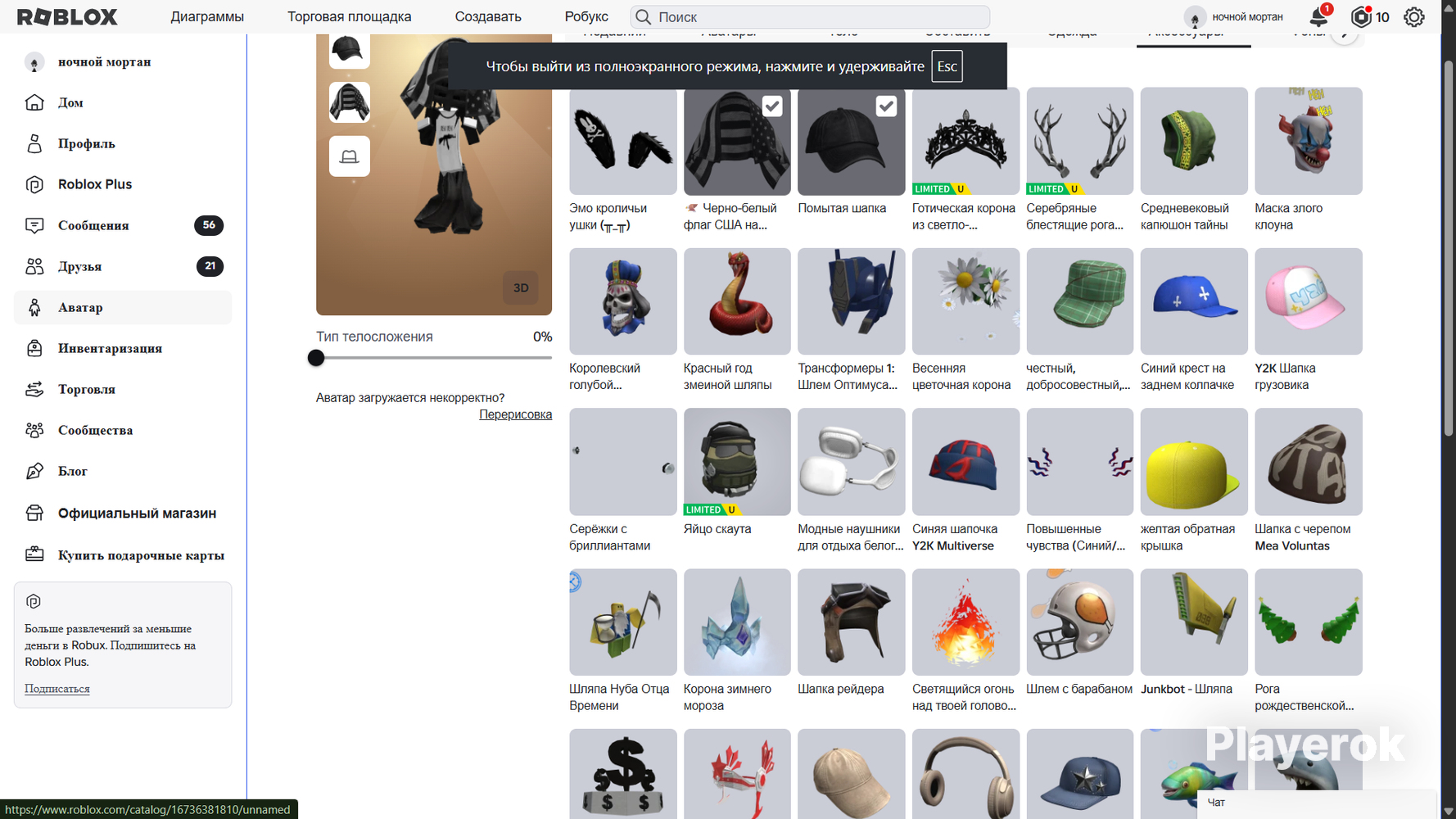
Task: Open the settings gear
Action: click(1414, 16)
